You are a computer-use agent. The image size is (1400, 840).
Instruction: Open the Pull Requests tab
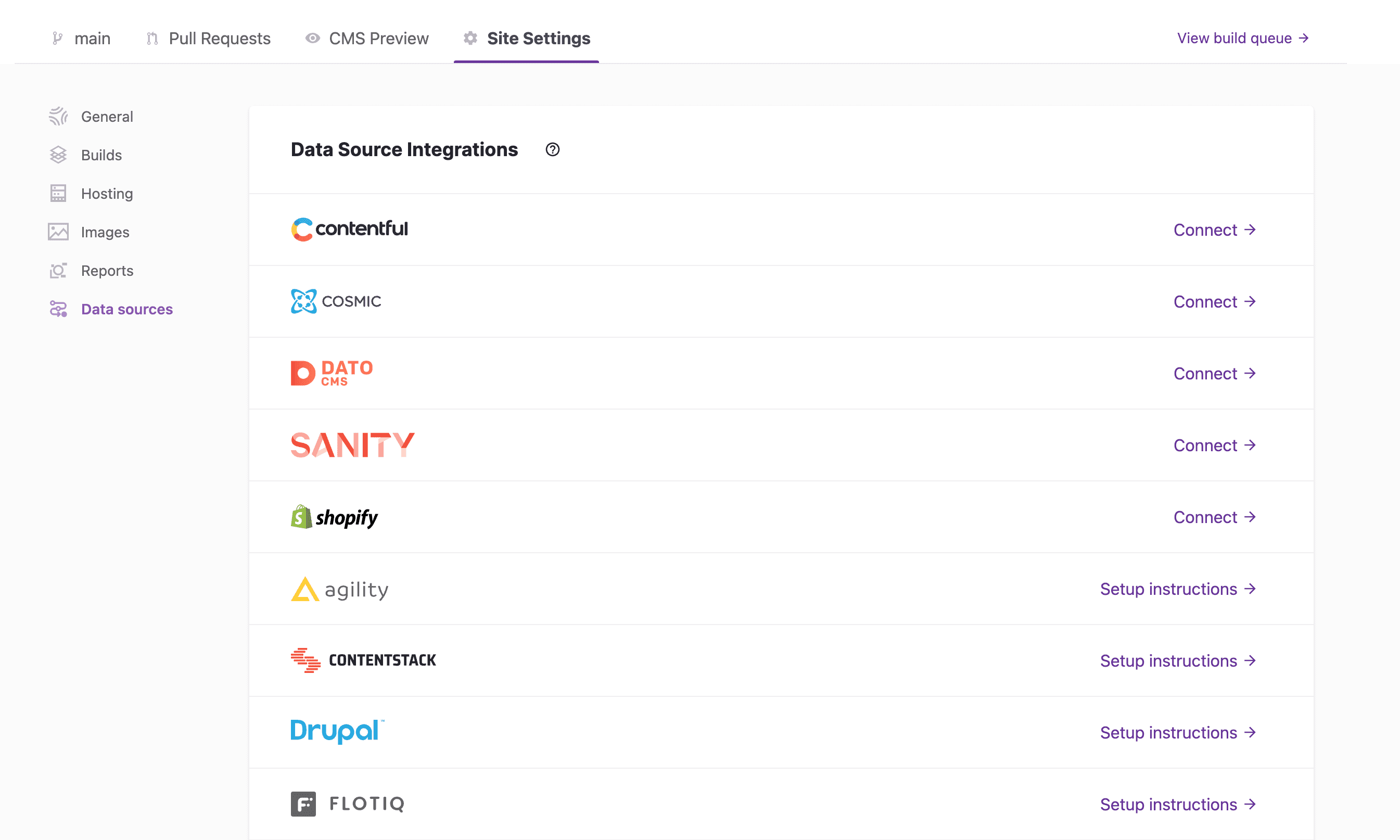pyautogui.click(x=219, y=38)
